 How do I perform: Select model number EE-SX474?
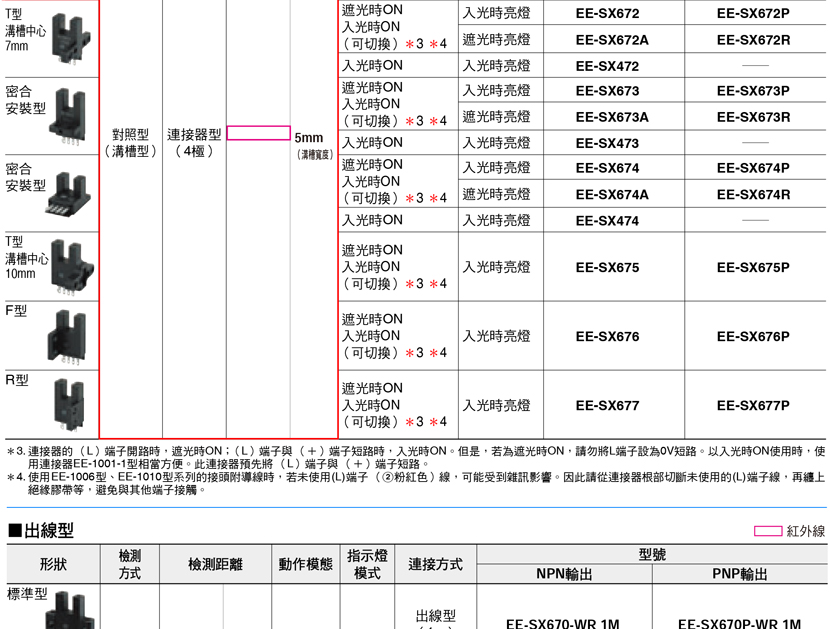[607, 220]
